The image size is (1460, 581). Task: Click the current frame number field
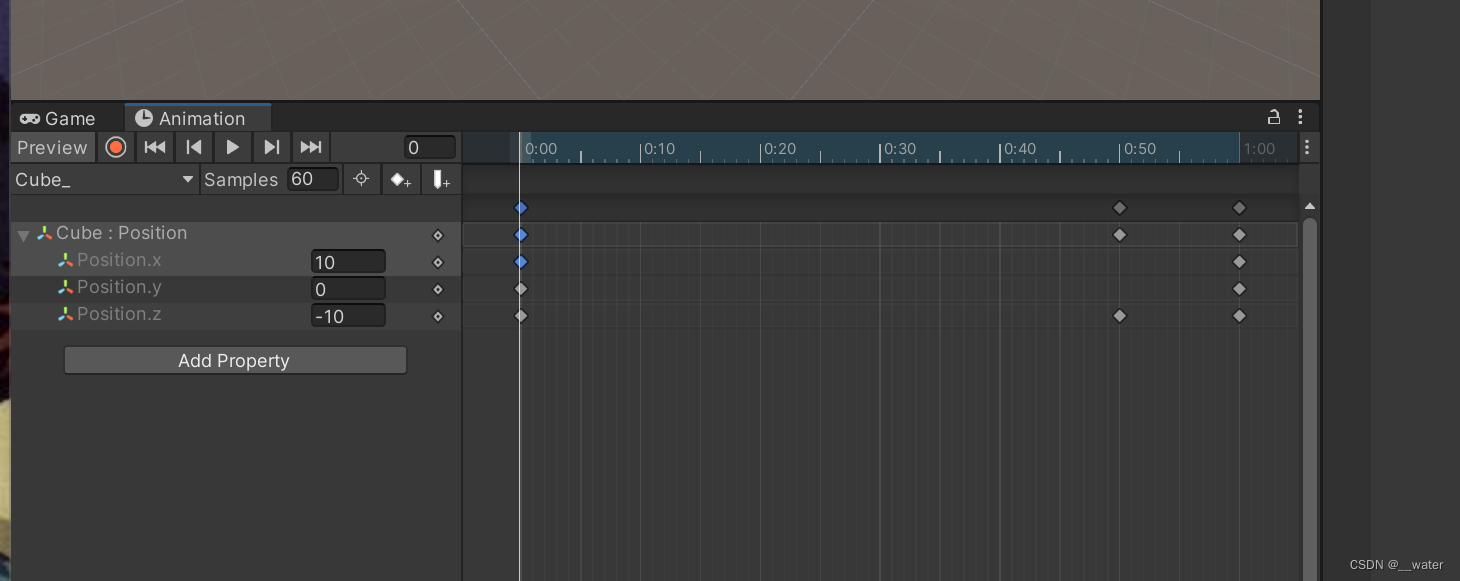pyautogui.click(x=430, y=148)
